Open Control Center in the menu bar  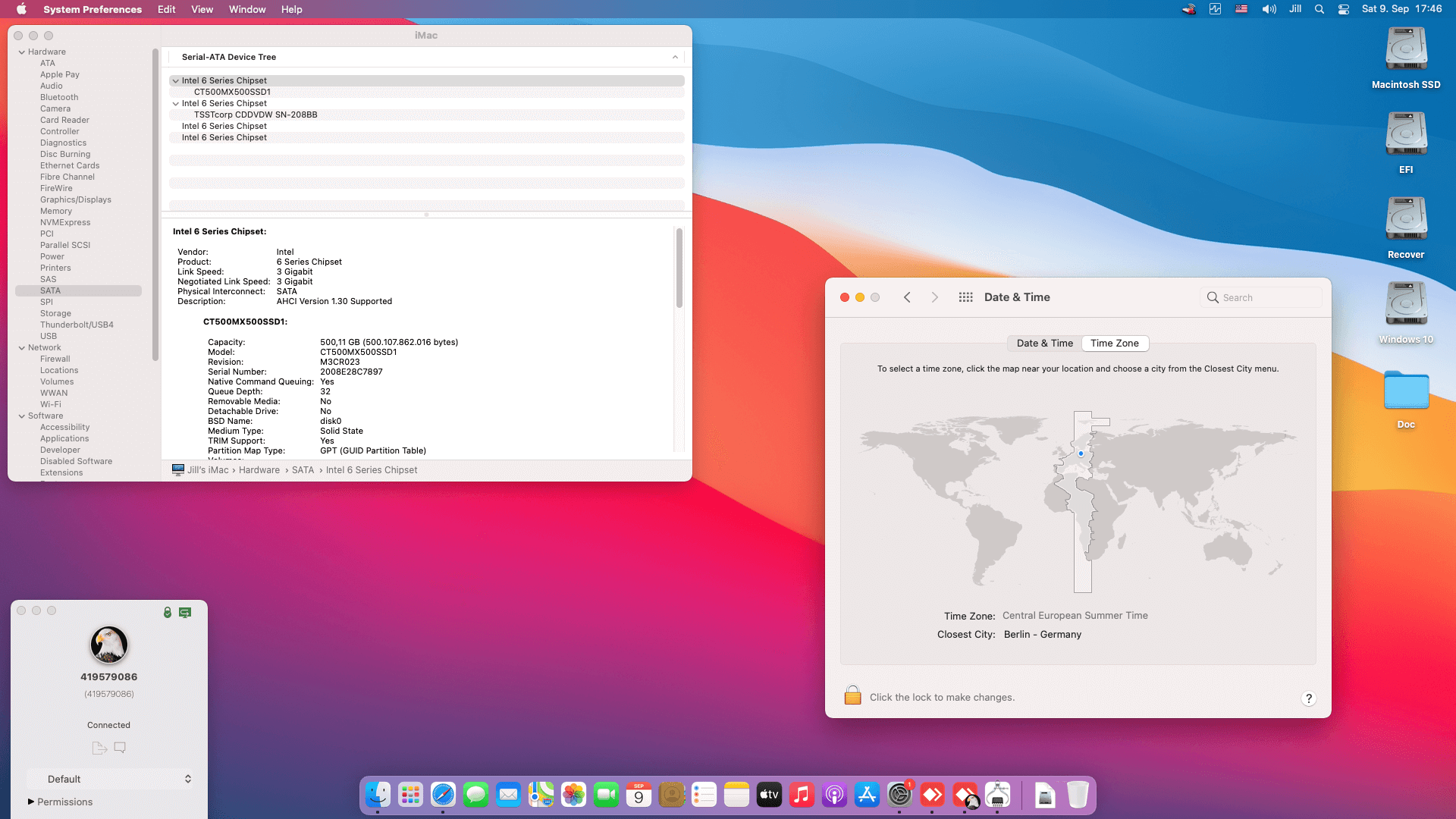tap(1344, 9)
